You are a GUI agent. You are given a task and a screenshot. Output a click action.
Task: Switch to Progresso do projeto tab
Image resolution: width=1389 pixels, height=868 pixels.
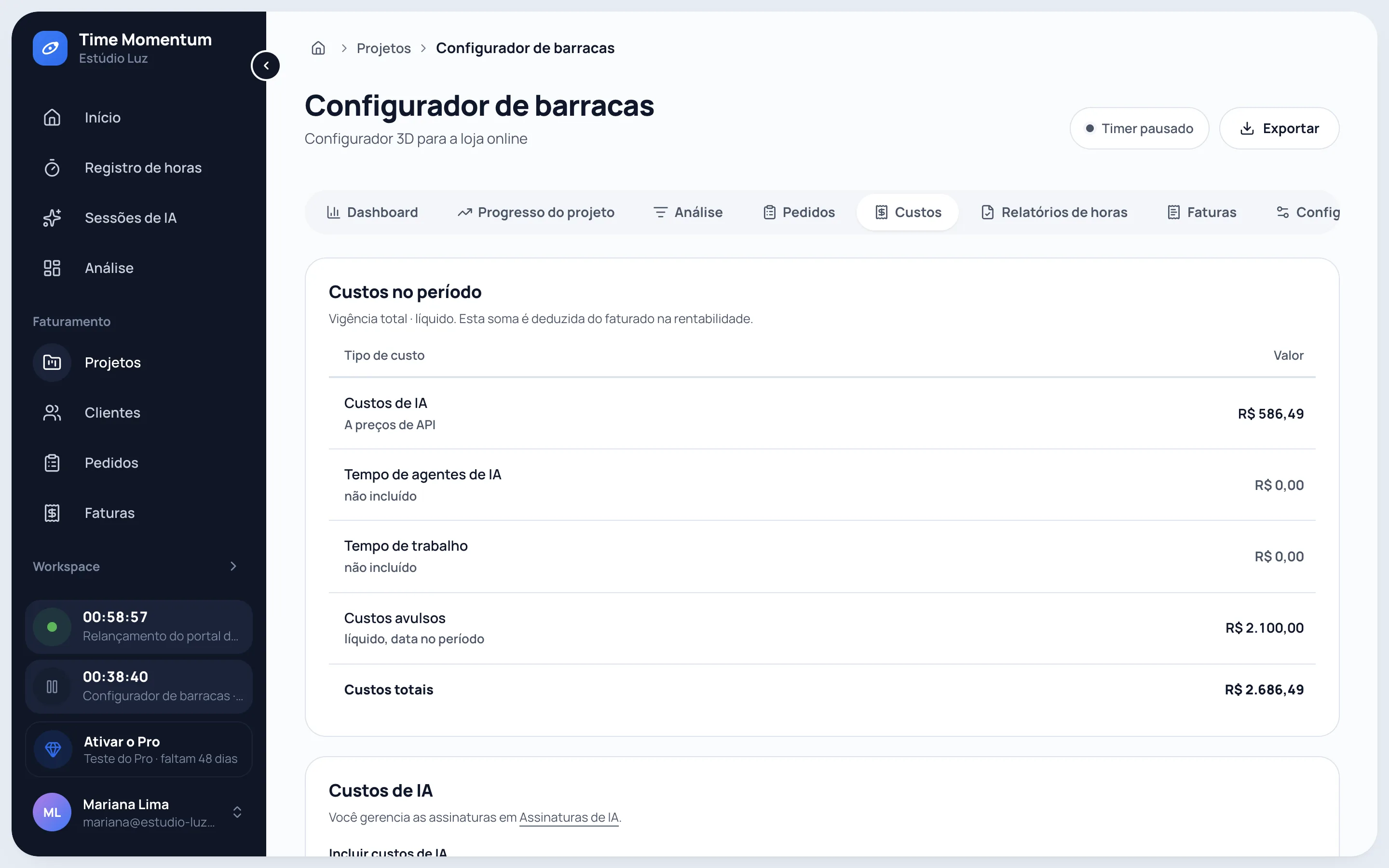[536, 212]
